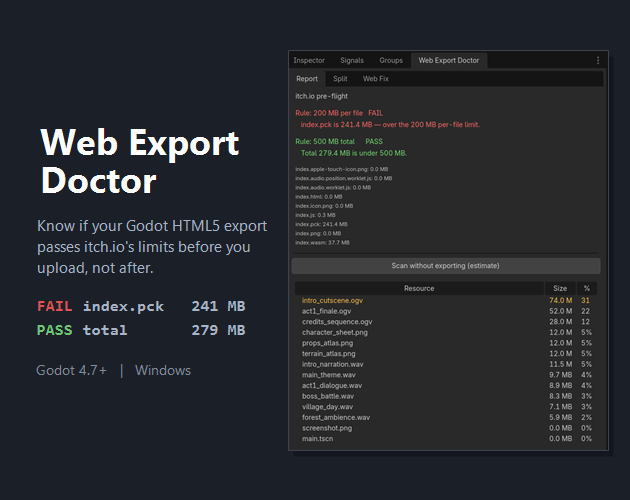Select the act1_dialogue.wav row
This screenshot has height=500, width=630.
(x=446, y=385)
